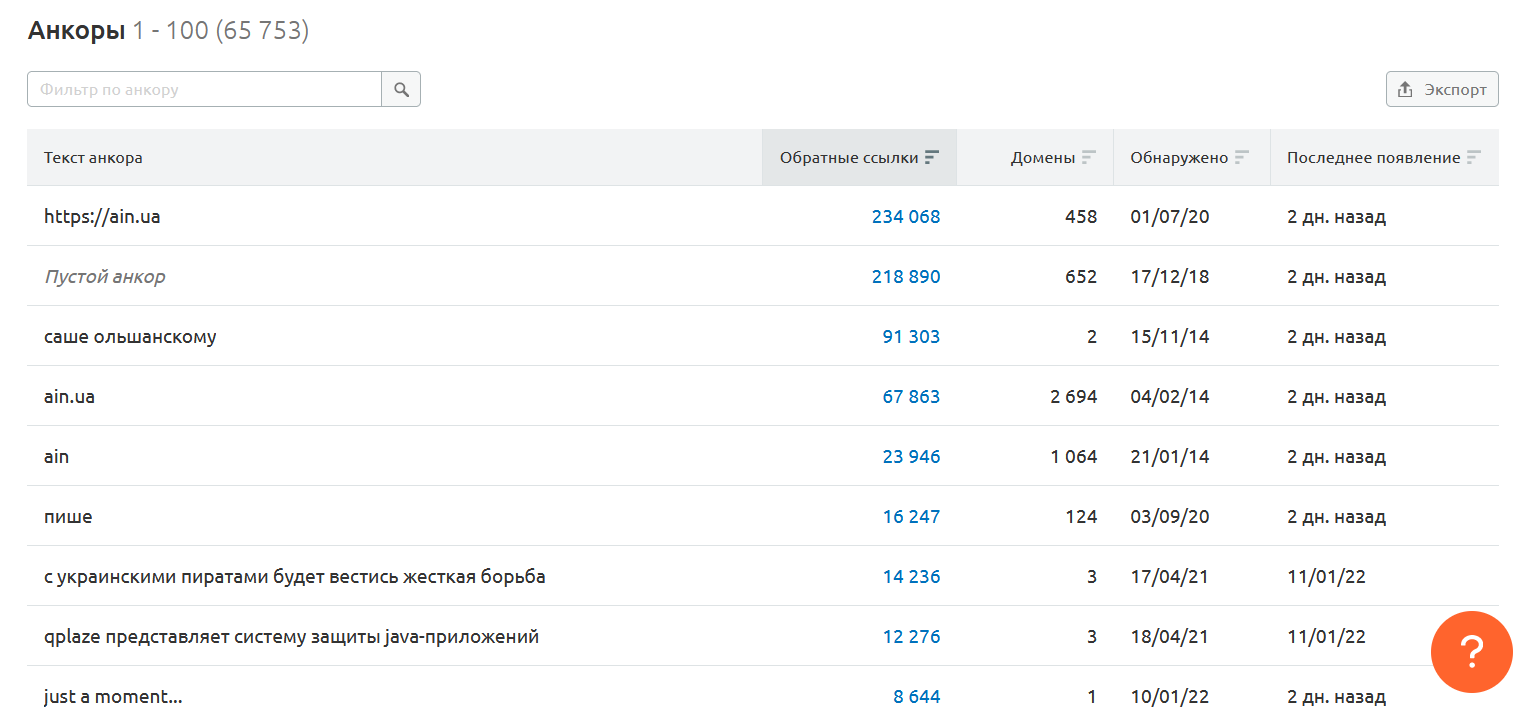Click discovered date 17/12/18
Image resolution: width=1530 pixels, height=713 pixels.
coord(1170,276)
